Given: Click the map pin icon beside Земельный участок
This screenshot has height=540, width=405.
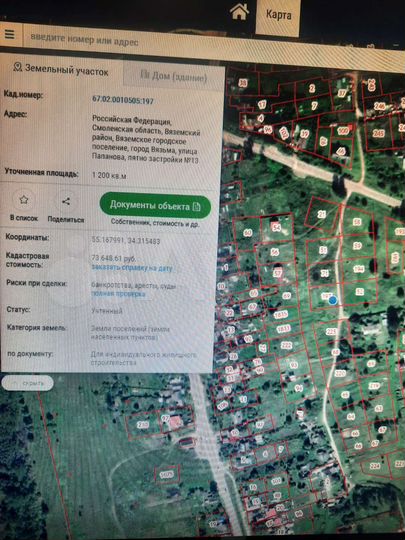Looking at the screenshot, I should point(18,67).
